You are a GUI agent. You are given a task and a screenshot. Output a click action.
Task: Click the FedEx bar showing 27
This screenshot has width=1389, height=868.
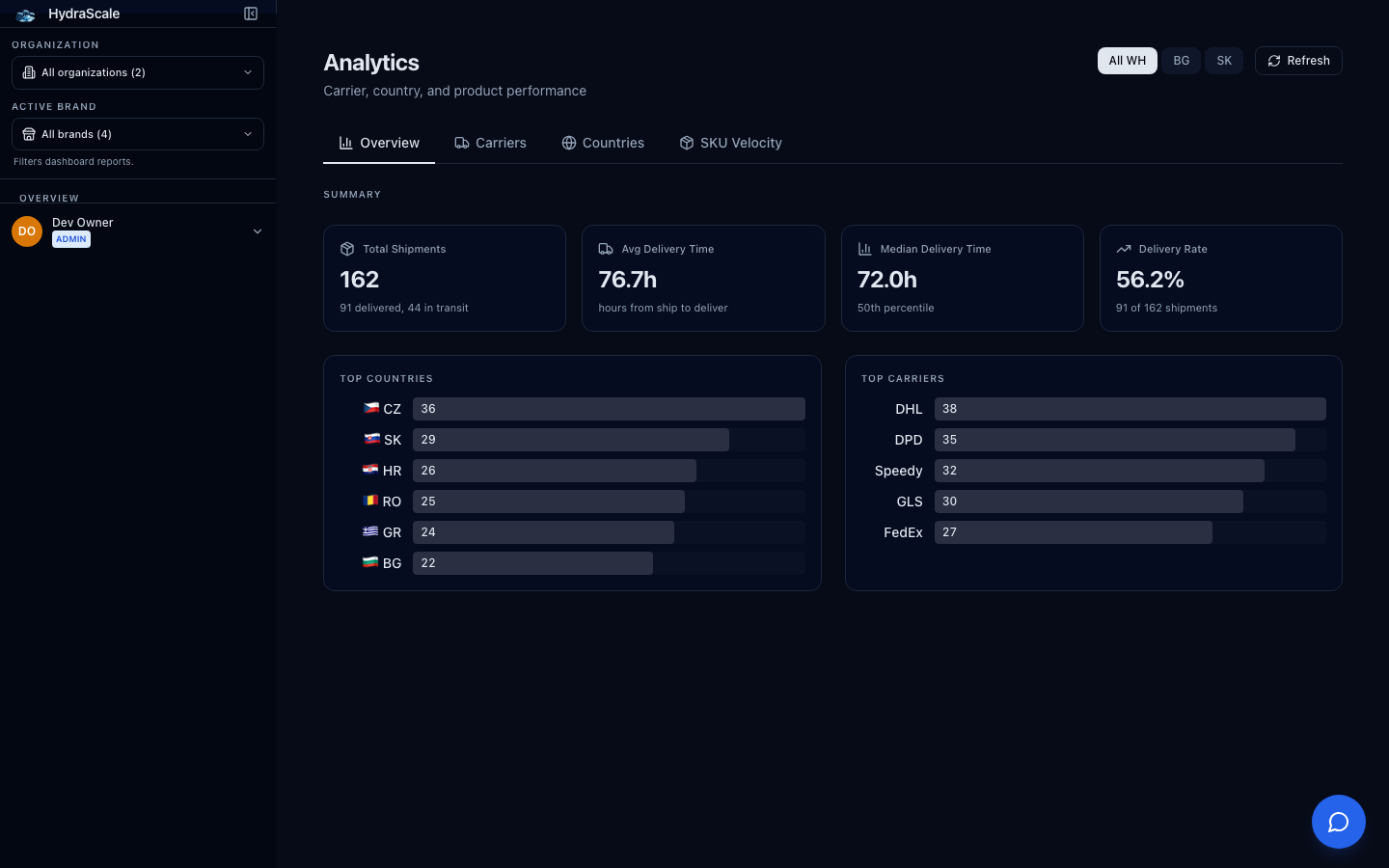(x=1074, y=532)
